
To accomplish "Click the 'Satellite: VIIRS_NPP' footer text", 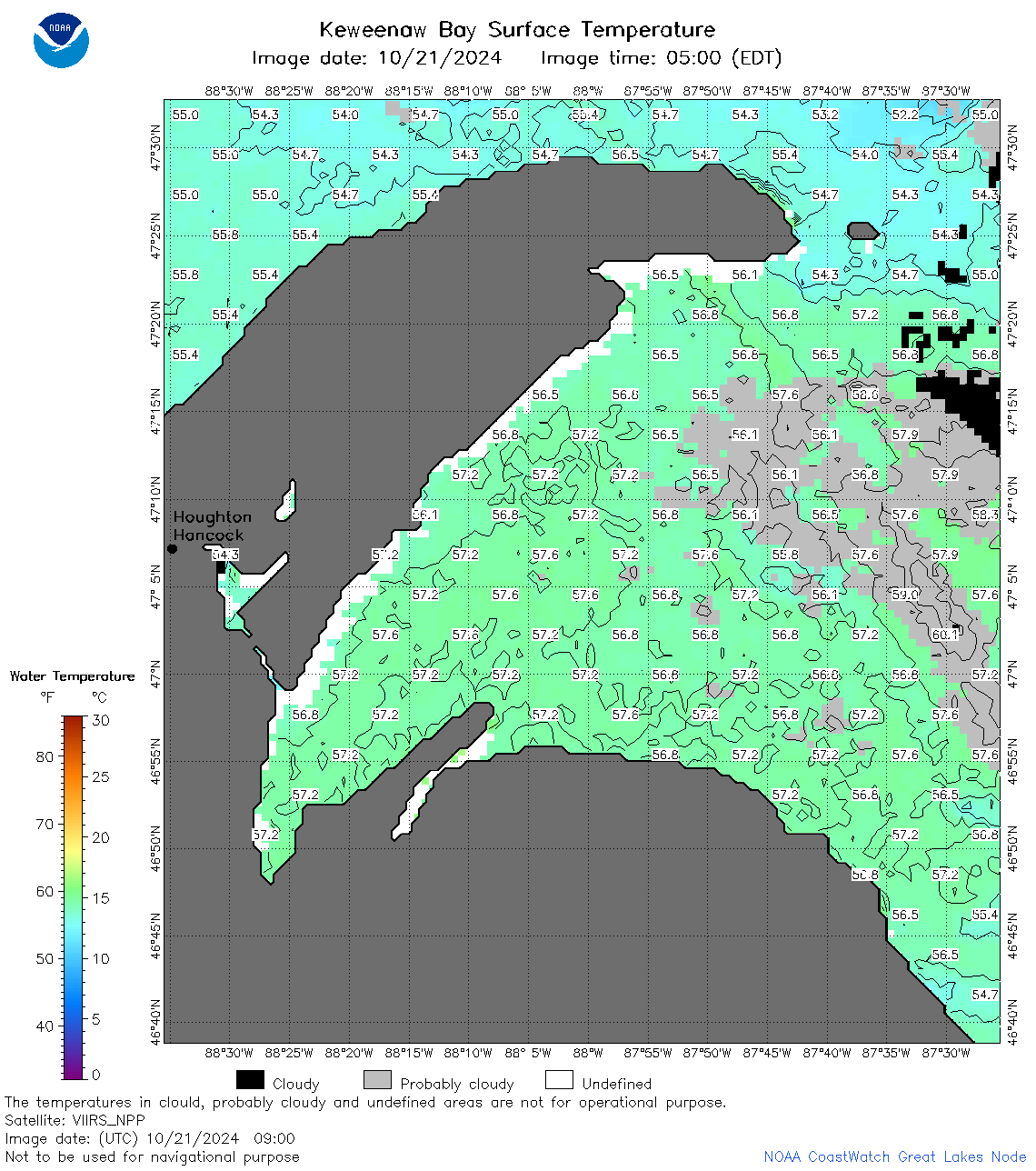I will click(74, 1120).
